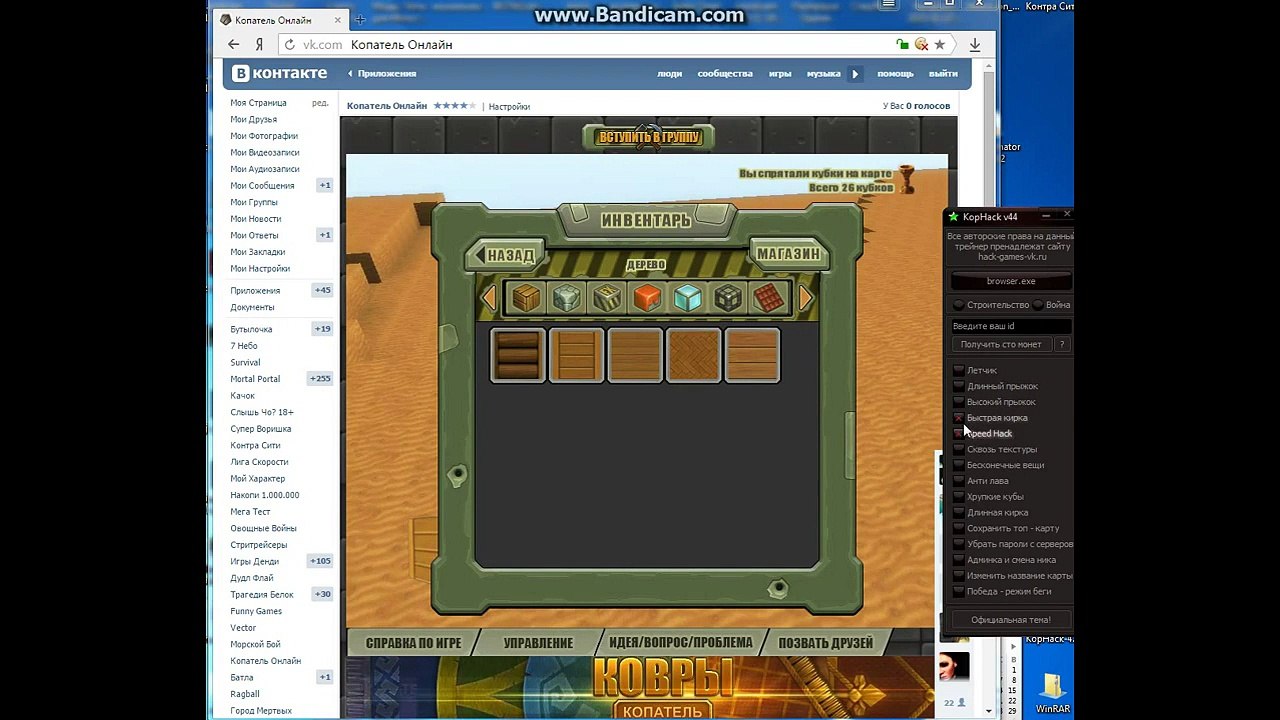Select the Война radio button in KopHack

1038,305
